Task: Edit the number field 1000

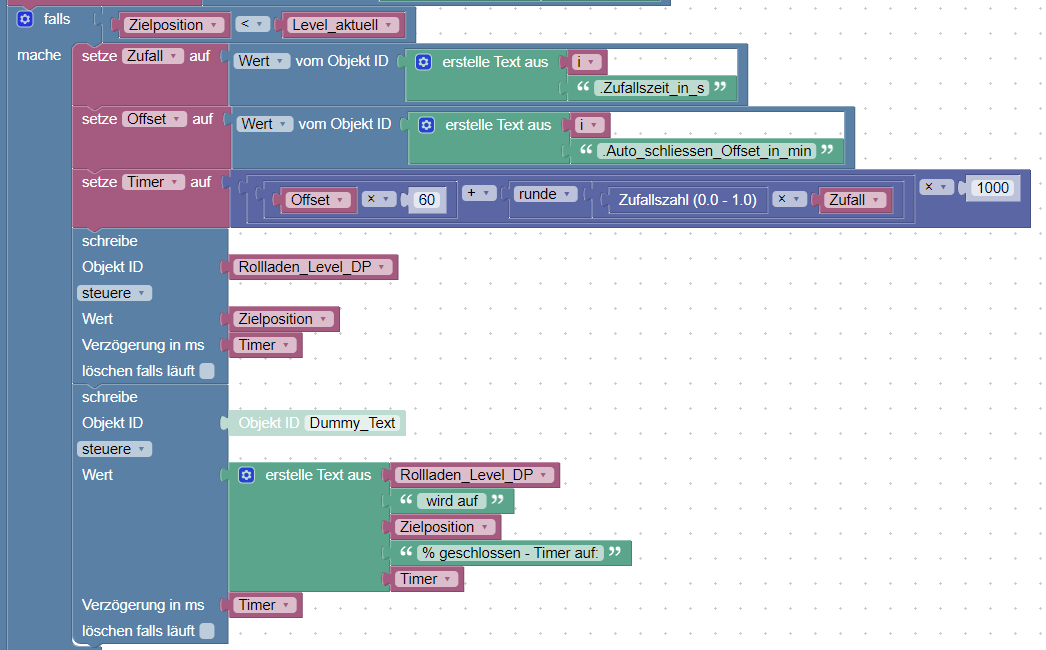Action: click(993, 188)
